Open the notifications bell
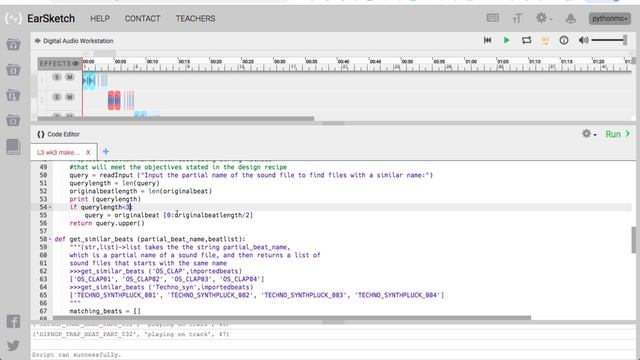The height and width of the screenshot is (360, 640). point(571,18)
